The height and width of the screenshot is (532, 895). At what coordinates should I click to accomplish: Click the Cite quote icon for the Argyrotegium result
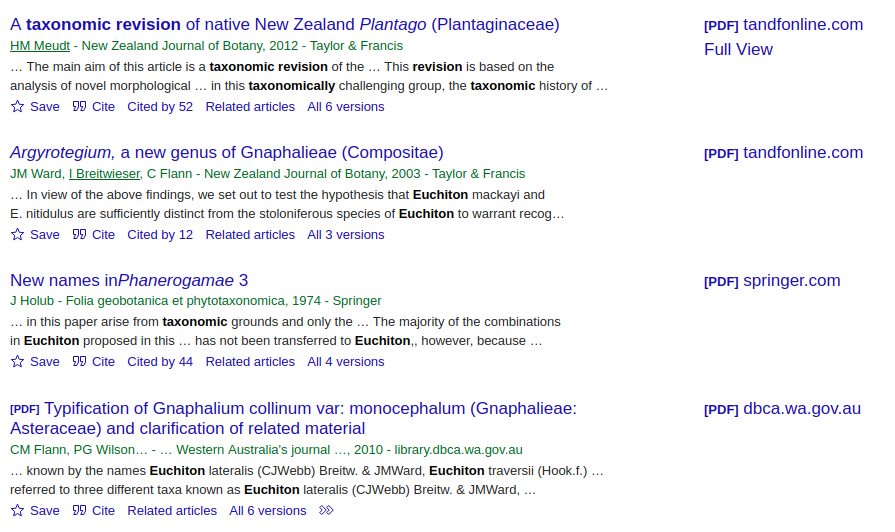tap(79, 234)
